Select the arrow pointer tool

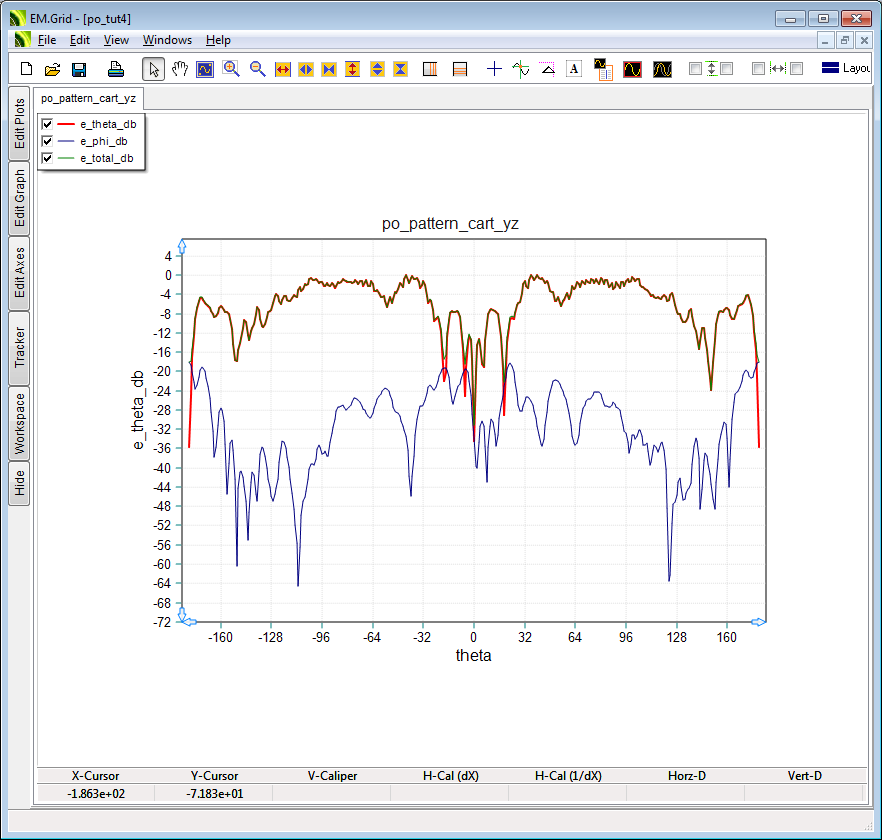153,69
